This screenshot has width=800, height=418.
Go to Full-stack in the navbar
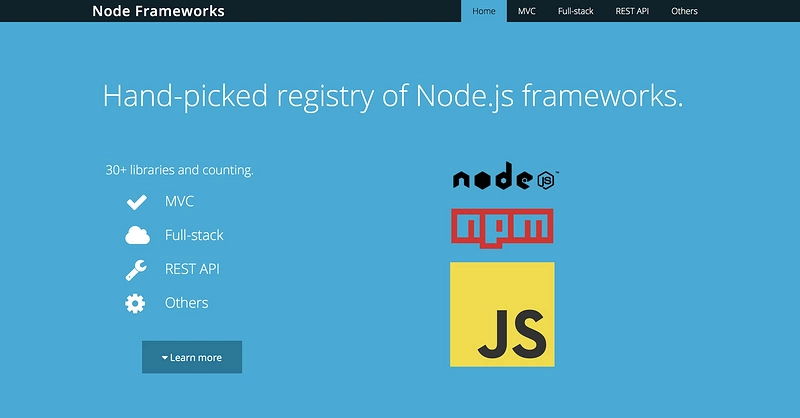tap(576, 11)
